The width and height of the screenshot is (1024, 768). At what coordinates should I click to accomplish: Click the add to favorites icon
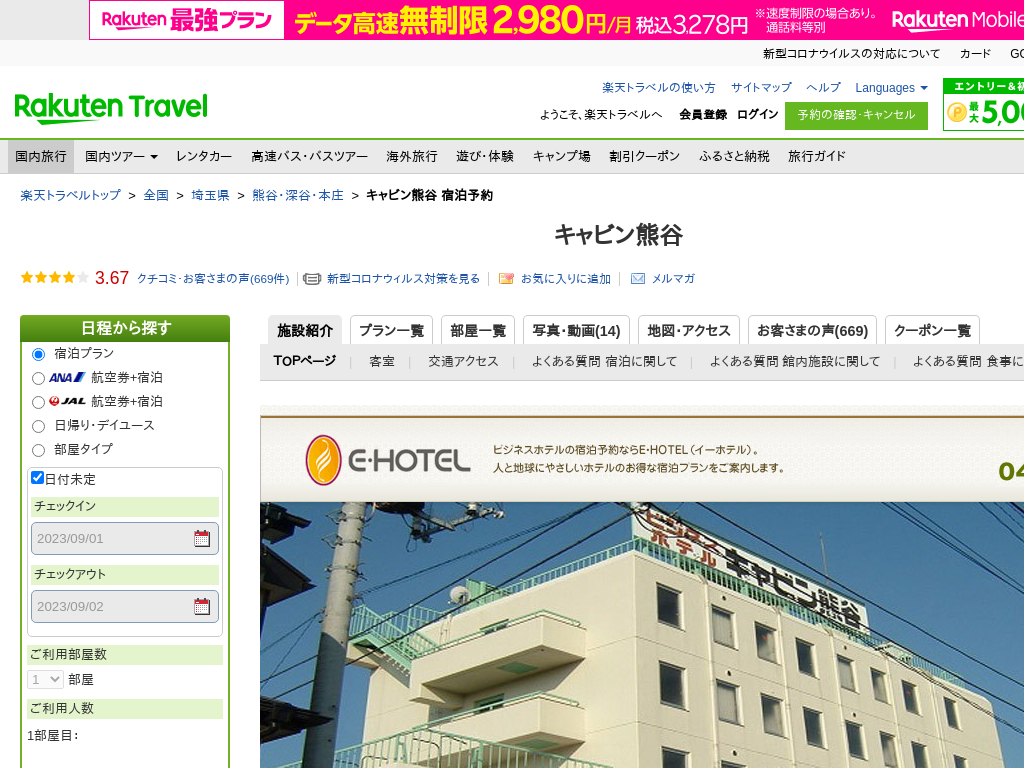(507, 279)
